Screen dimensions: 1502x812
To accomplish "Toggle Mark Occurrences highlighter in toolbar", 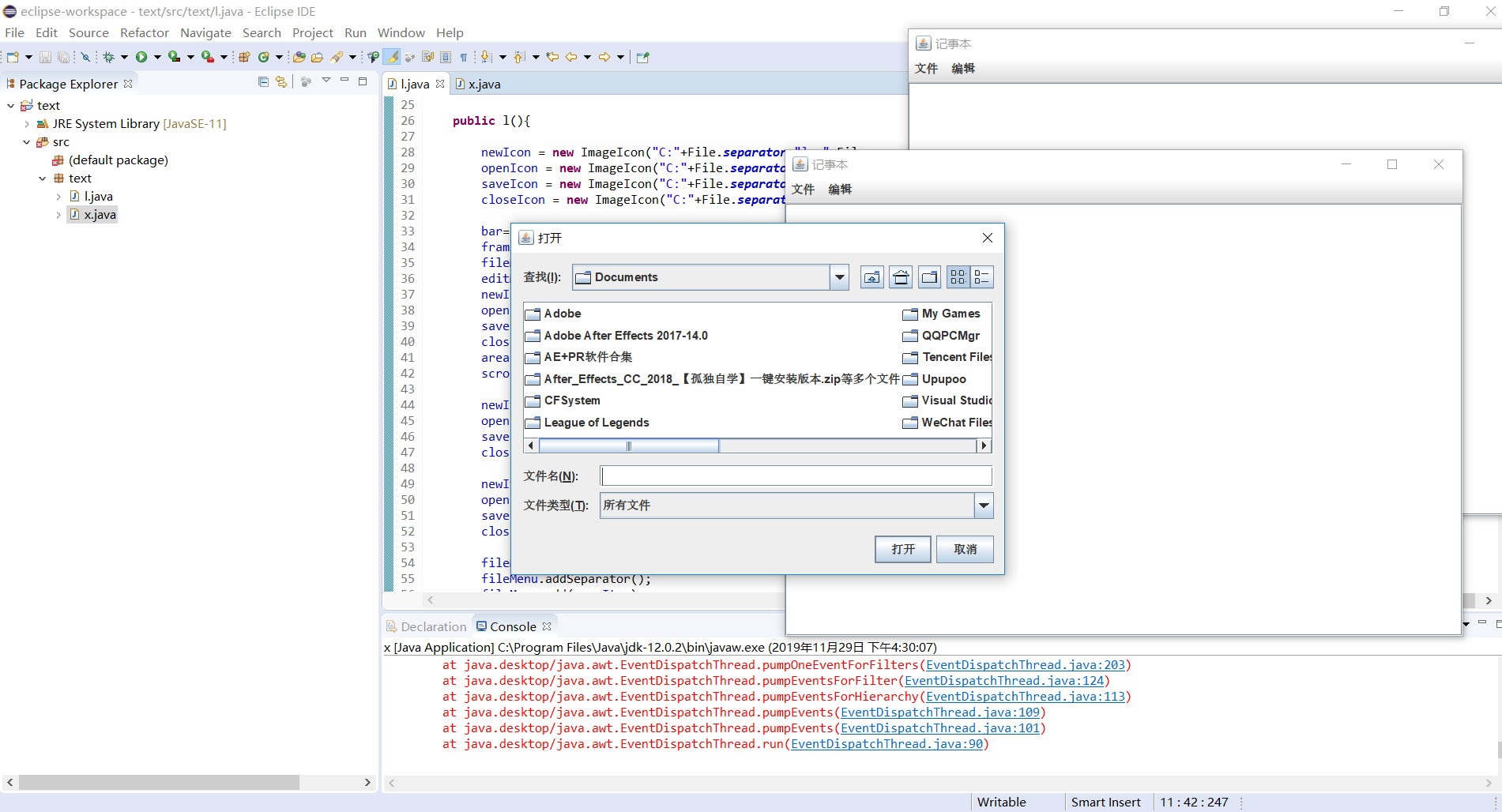I will tap(391, 57).
